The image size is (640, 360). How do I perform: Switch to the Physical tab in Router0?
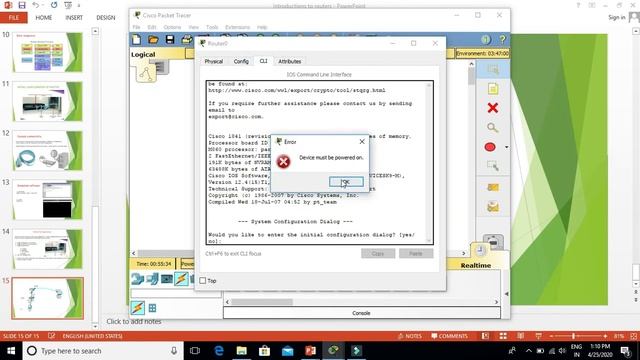coord(213,61)
